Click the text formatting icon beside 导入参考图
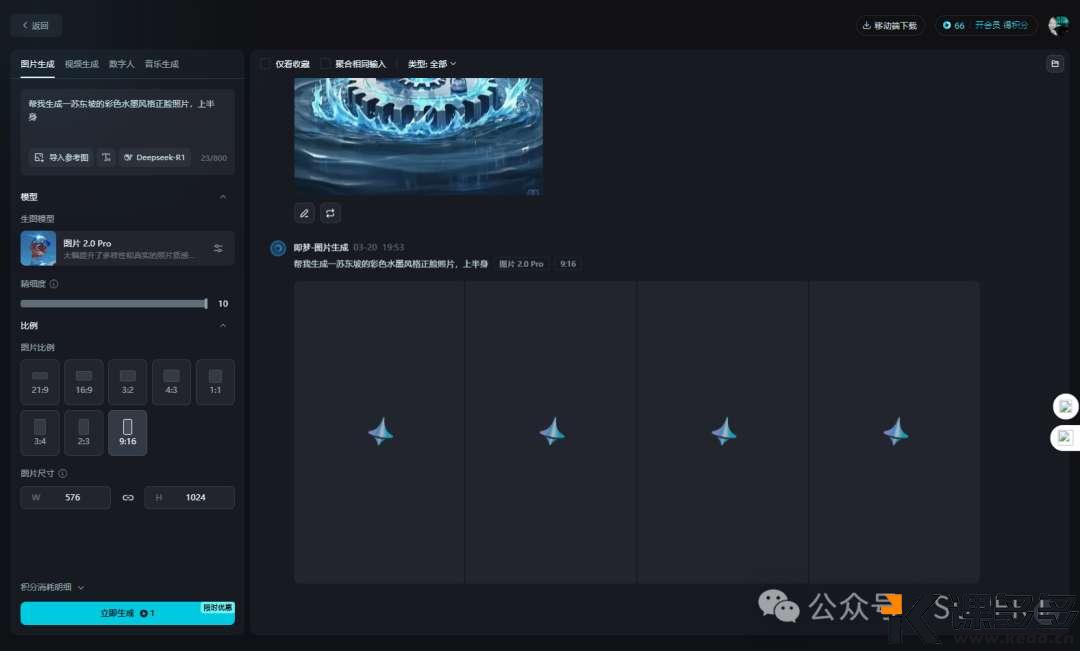The image size is (1080, 651). tap(106, 157)
